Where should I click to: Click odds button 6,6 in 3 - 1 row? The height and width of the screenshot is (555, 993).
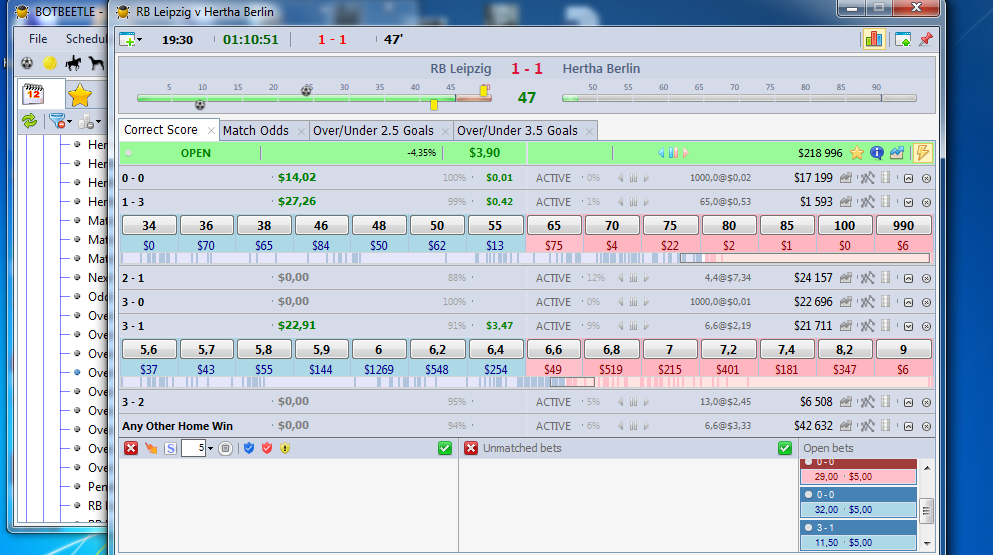(x=553, y=349)
